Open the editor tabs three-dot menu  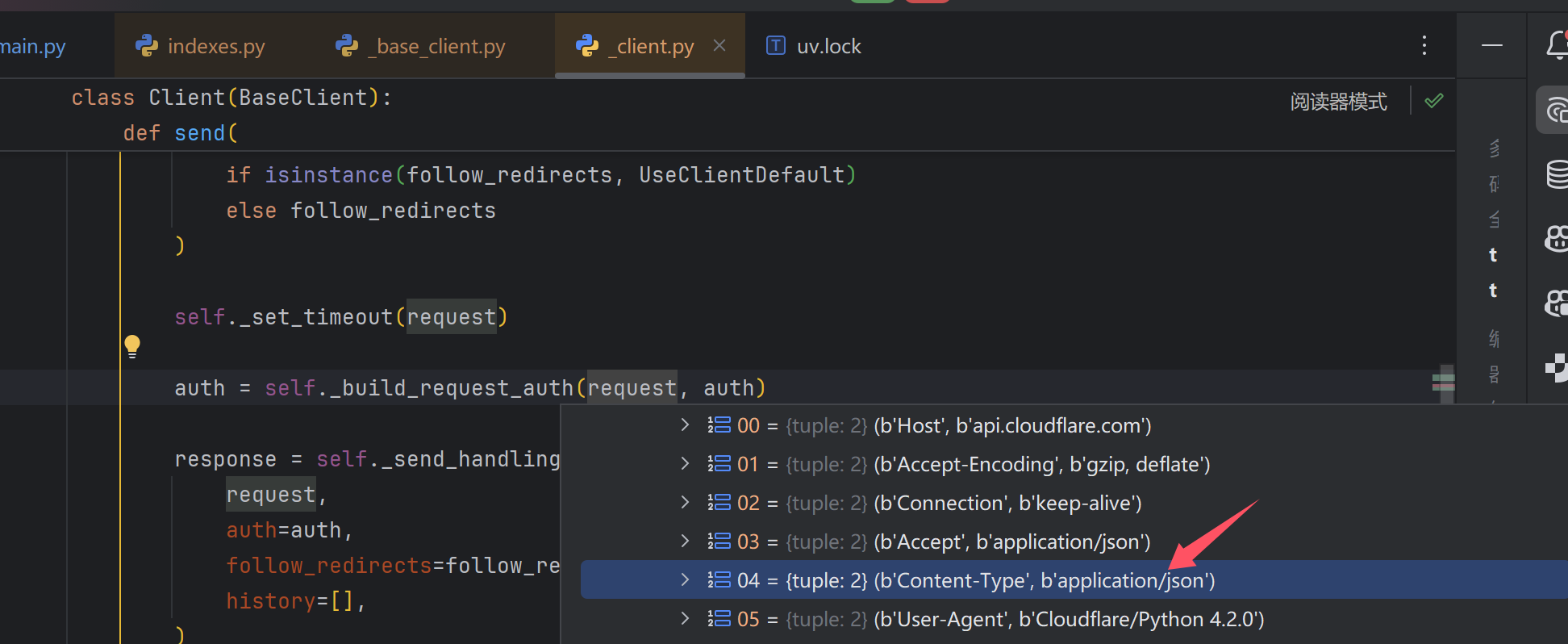[x=1424, y=46]
